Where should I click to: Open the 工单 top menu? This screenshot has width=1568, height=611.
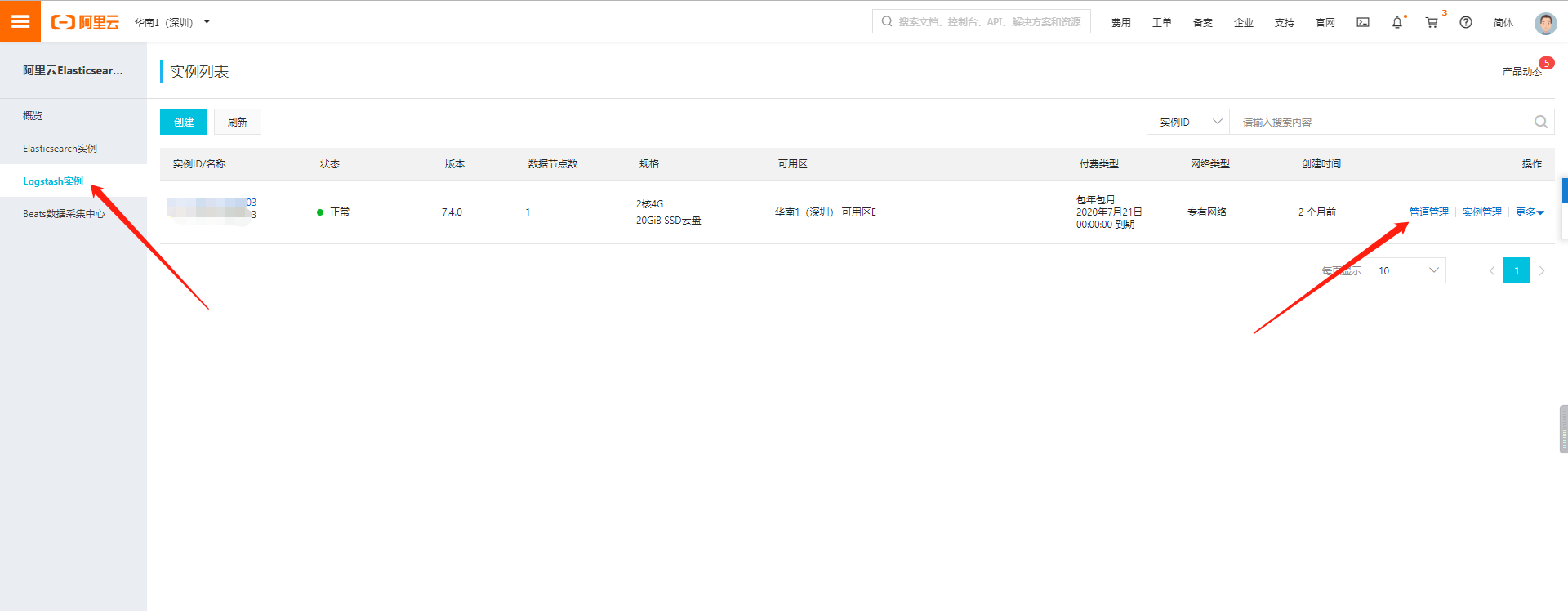click(1161, 22)
